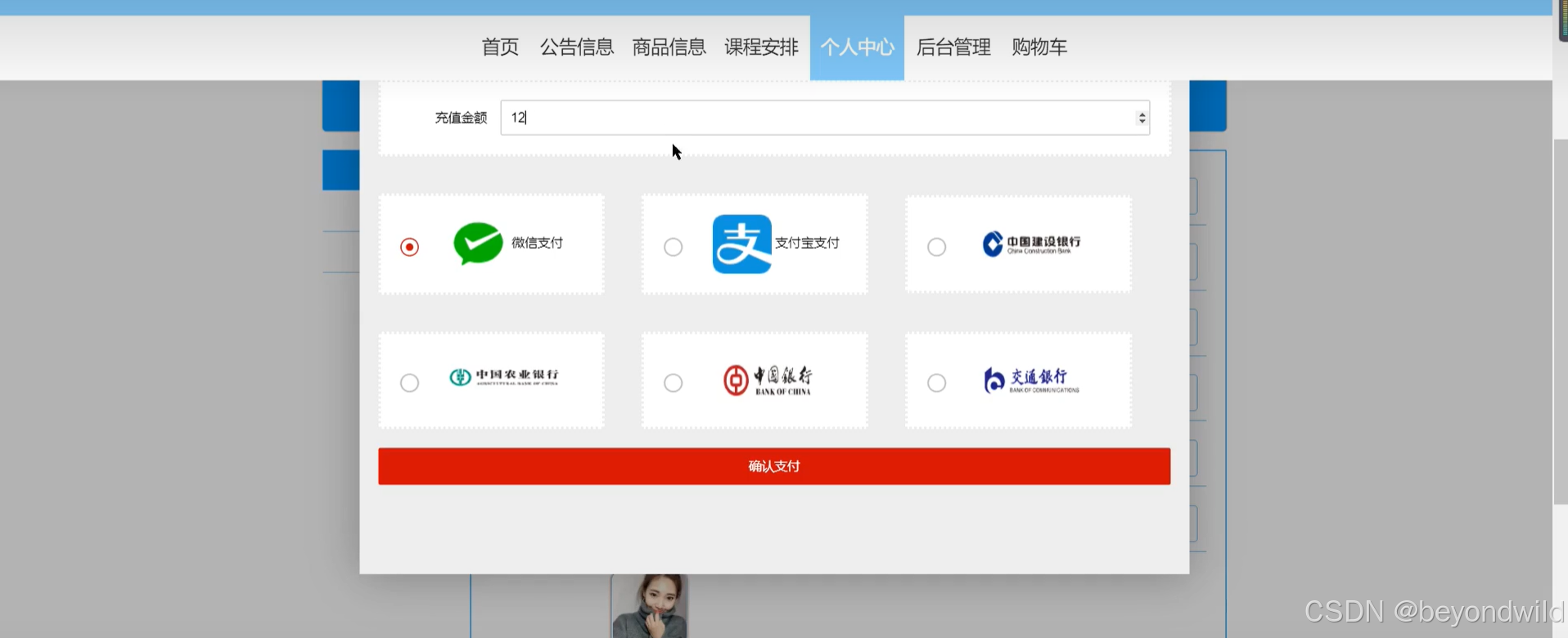Screen dimensions: 1568x638
Task: Click the 充值金额 spinner arrows
Action: (x=1142, y=118)
